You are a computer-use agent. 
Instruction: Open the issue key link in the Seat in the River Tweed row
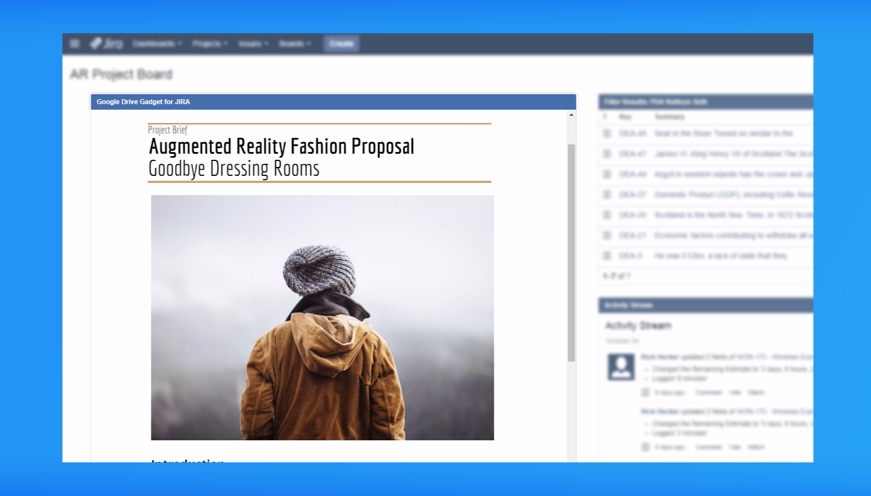pyautogui.click(x=633, y=133)
